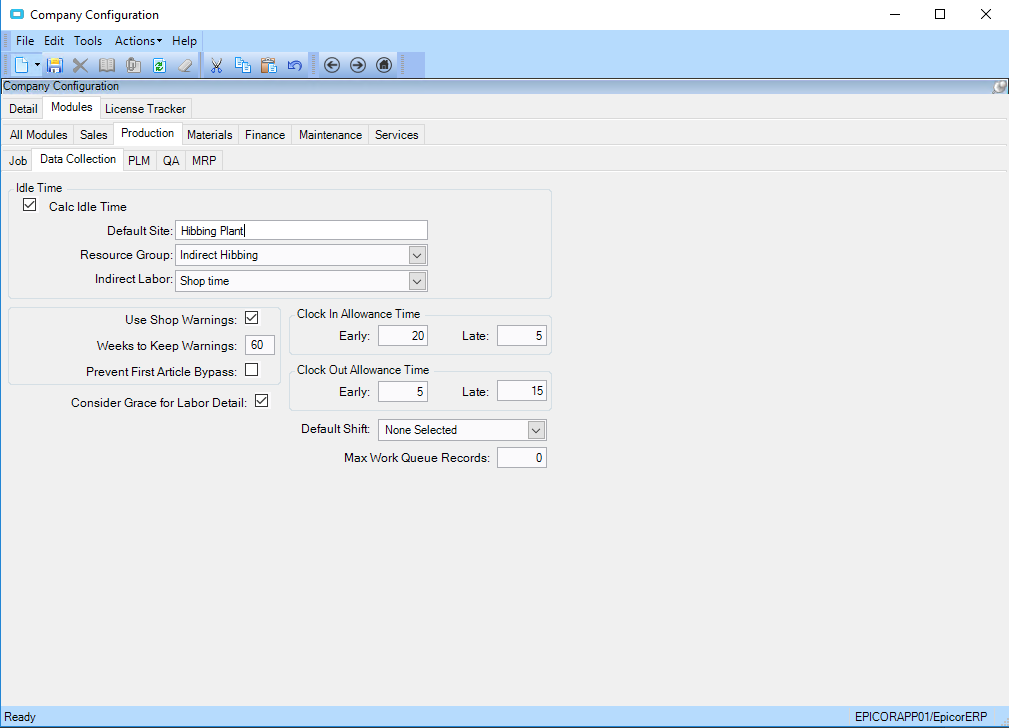The height and width of the screenshot is (728, 1009).
Task: Expand the Indirect Labor dropdown
Action: coord(417,281)
